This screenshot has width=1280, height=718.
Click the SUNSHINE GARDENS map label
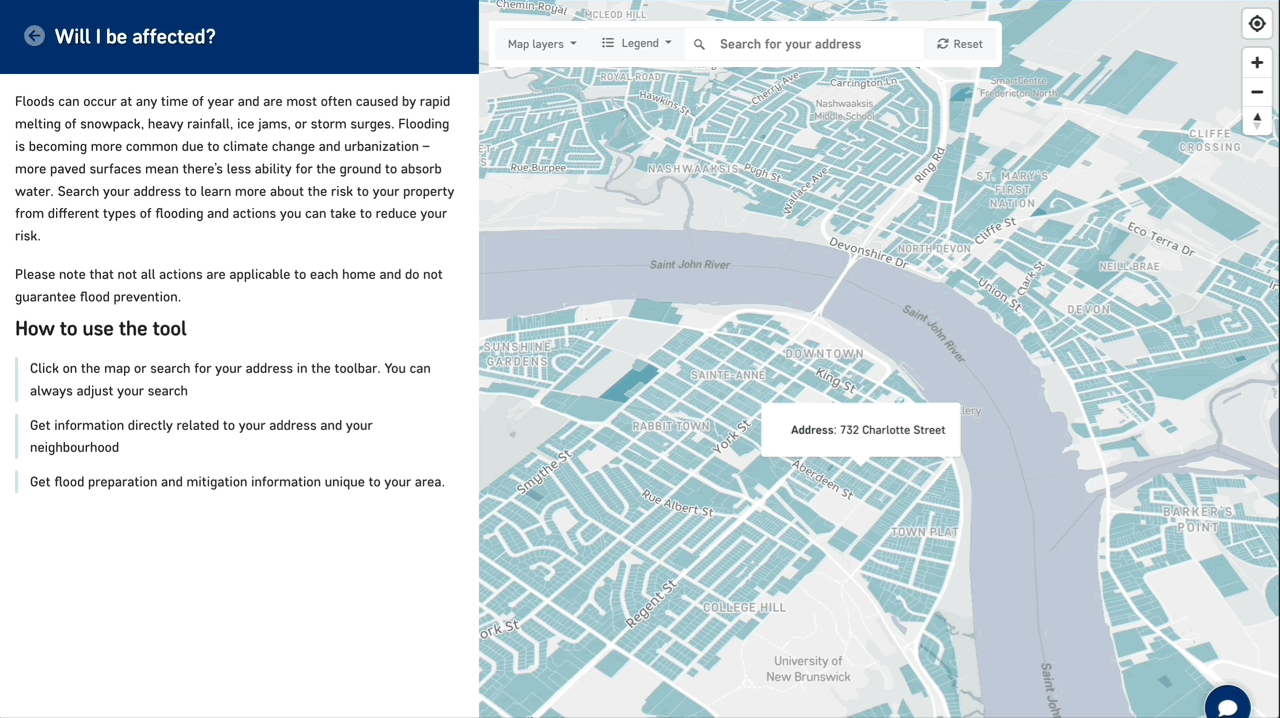point(516,354)
